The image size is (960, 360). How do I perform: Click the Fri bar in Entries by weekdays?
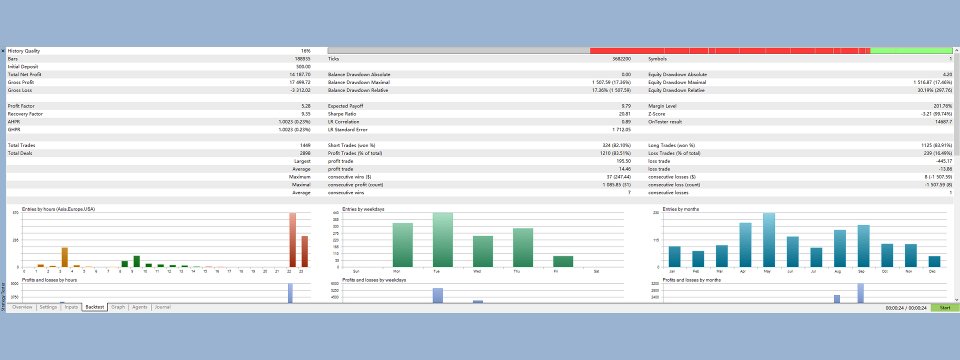563,261
